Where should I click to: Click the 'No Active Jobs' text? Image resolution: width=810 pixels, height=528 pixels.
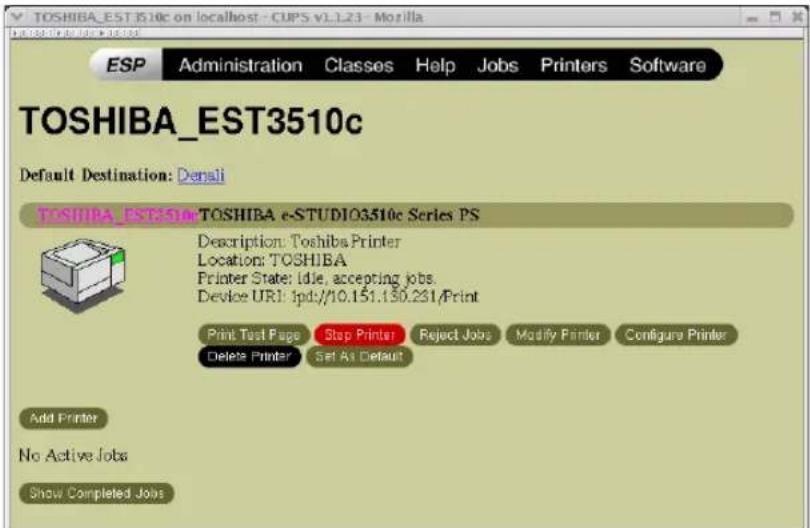coord(73,455)
